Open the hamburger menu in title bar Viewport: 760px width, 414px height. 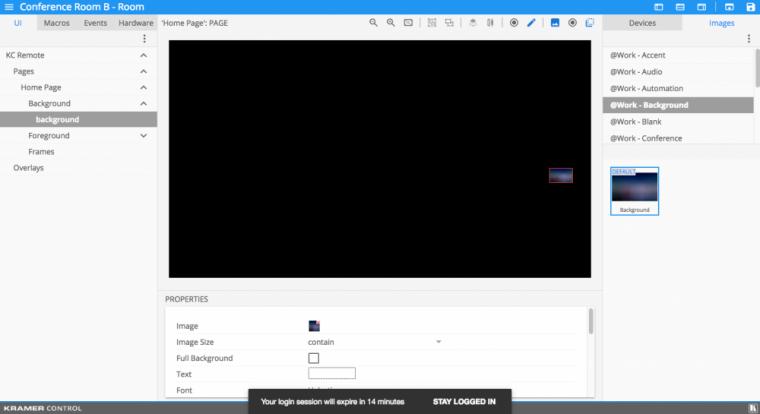point(9,7)
